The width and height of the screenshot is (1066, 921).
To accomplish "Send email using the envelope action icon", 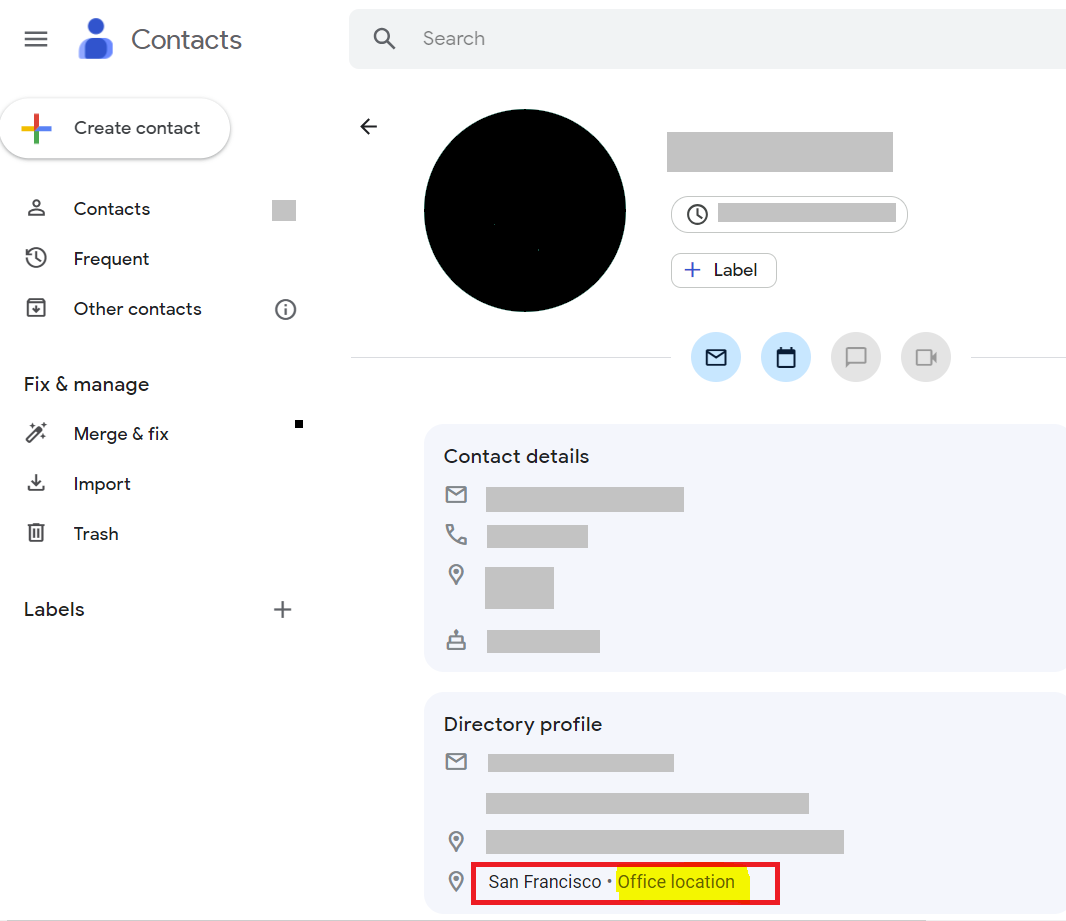I will coord(716,357).
